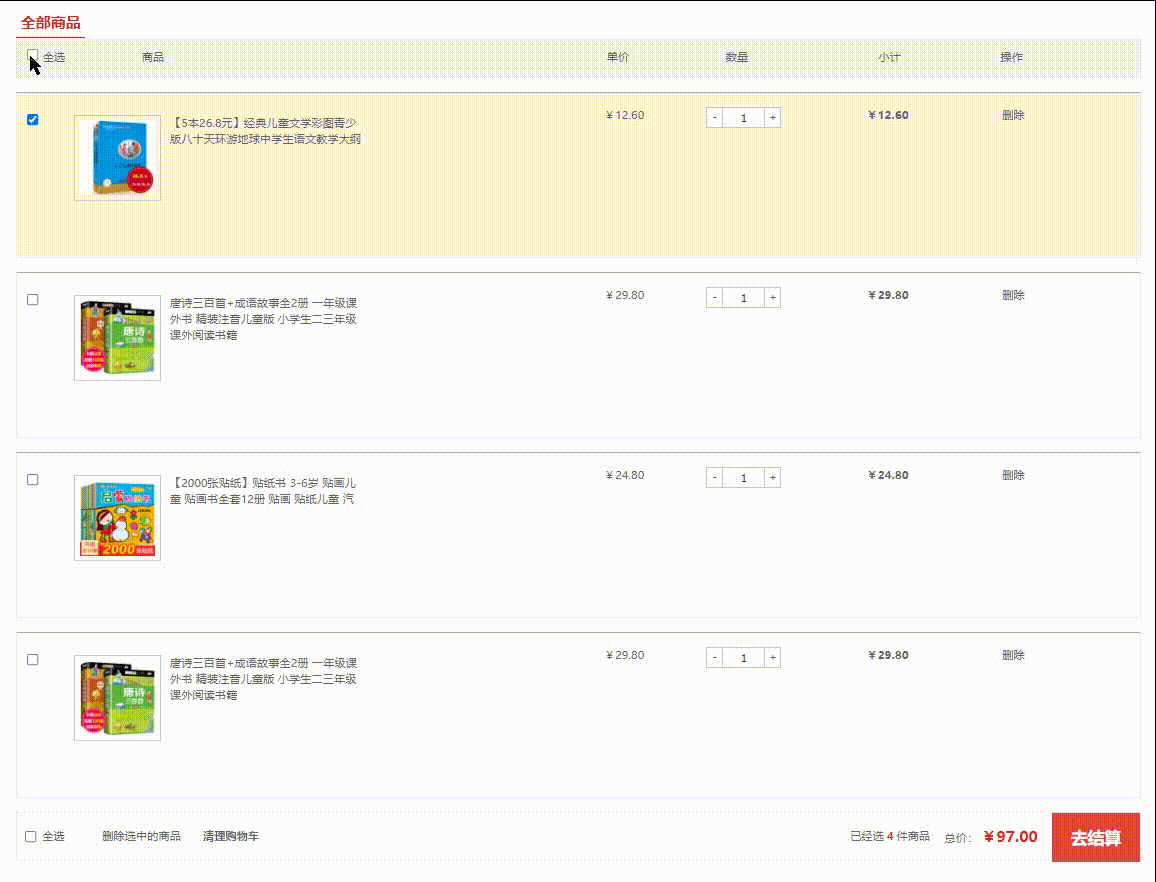Decrease quantity of the first 唐诗三百首 item
This screenshot has width=1156, height=882.
click(x=714, y=298)
